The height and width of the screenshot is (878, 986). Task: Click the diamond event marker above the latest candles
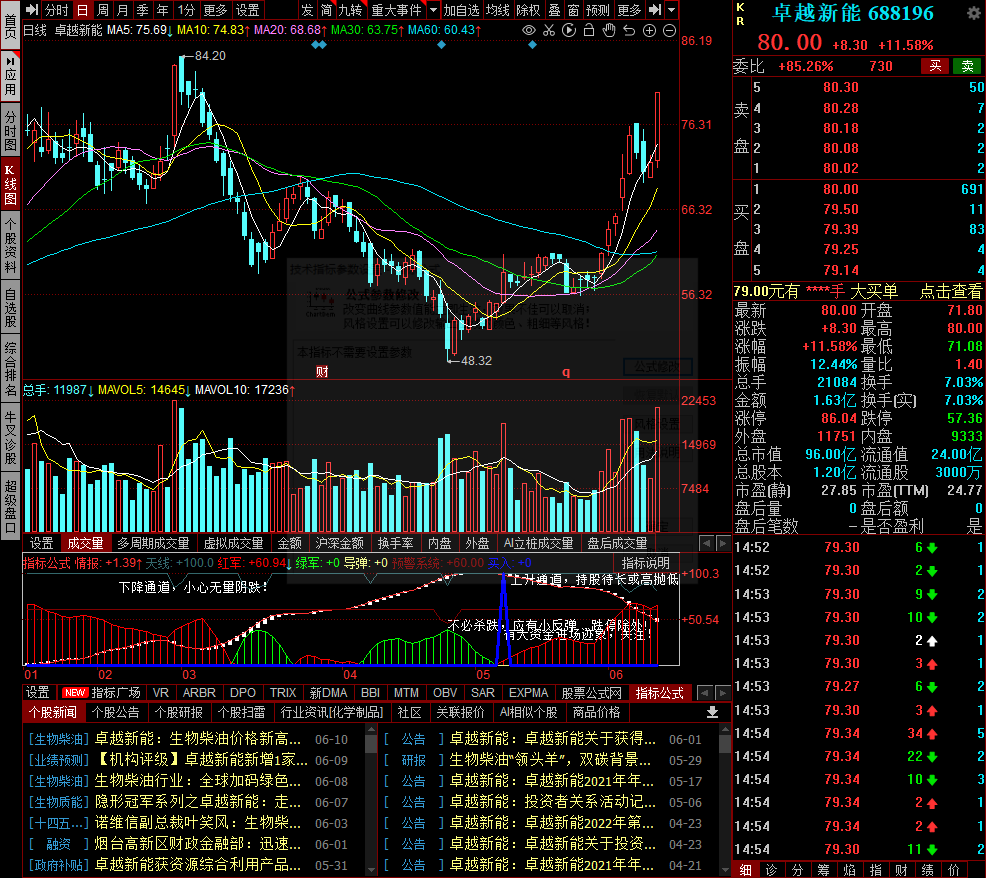[x=533, y=45]
